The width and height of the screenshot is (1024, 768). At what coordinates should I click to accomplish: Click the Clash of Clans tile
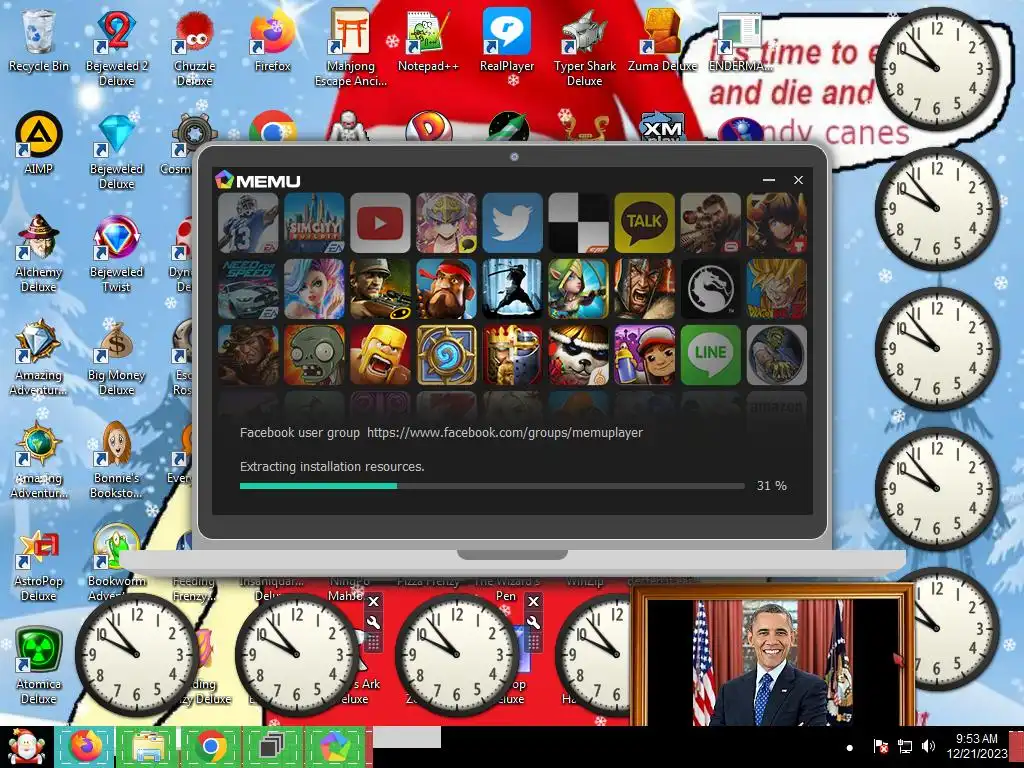pos(380,355)
